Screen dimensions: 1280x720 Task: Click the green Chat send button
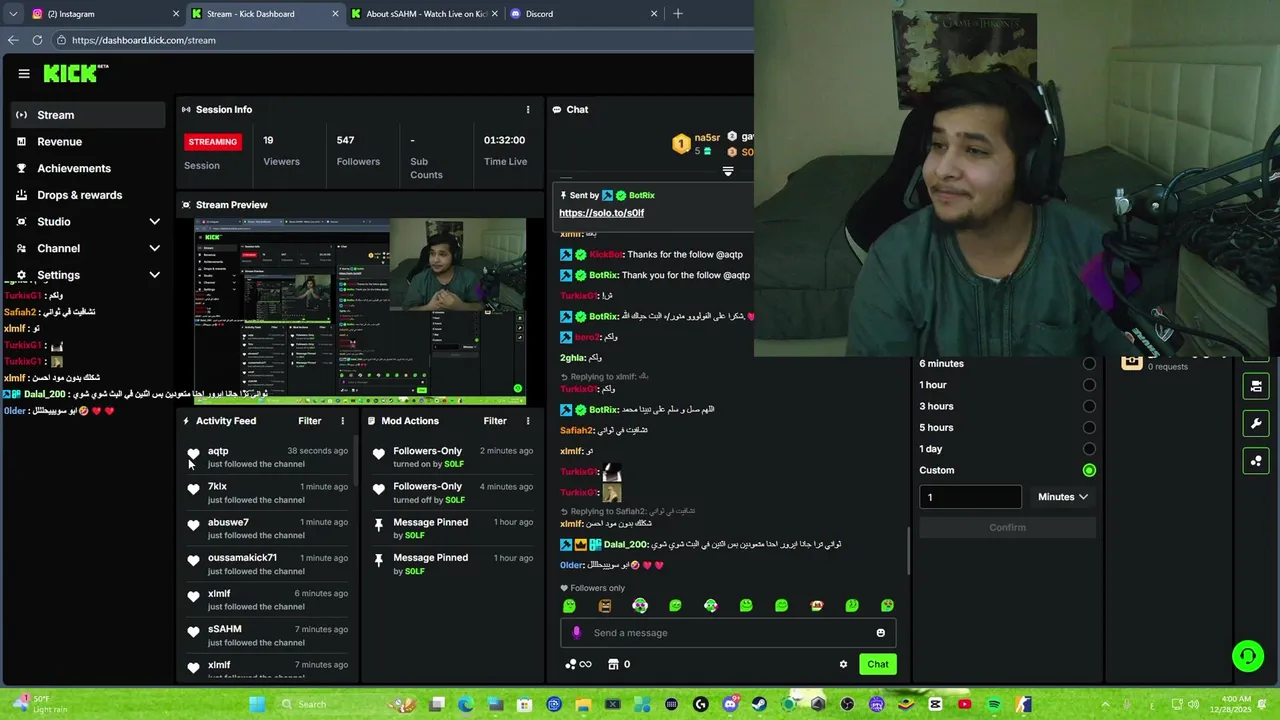[878, 664]
